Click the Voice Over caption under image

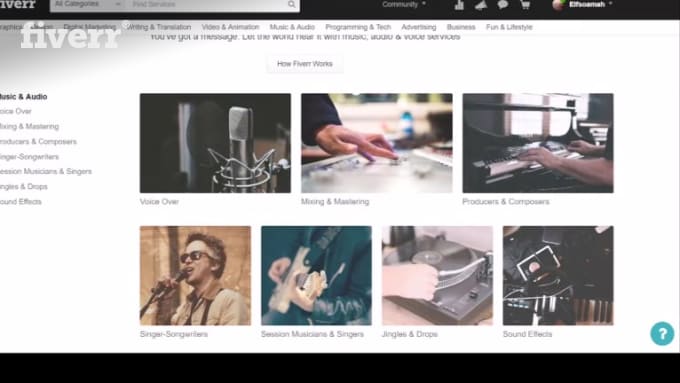coord(159,202)
